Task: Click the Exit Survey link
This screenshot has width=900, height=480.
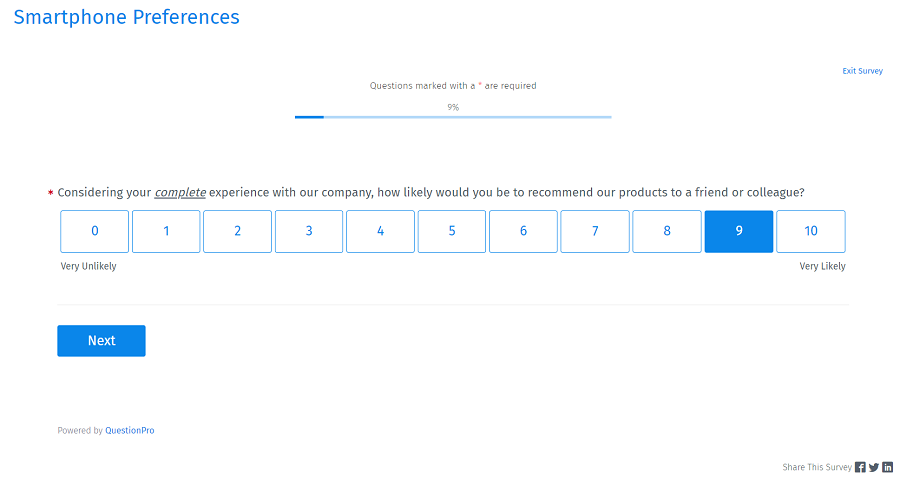Action: [x=862, y=71]
